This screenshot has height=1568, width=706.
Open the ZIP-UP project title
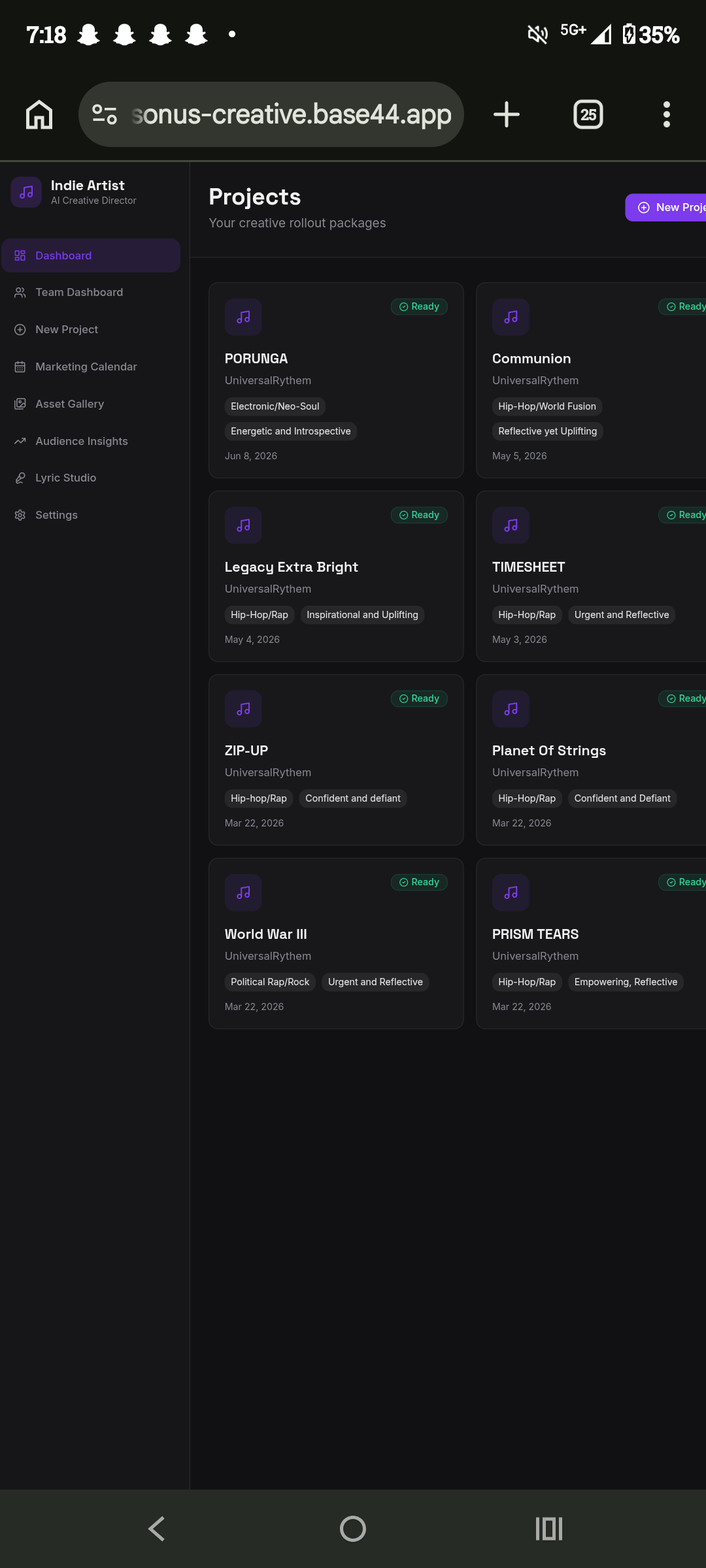(246, 751)
